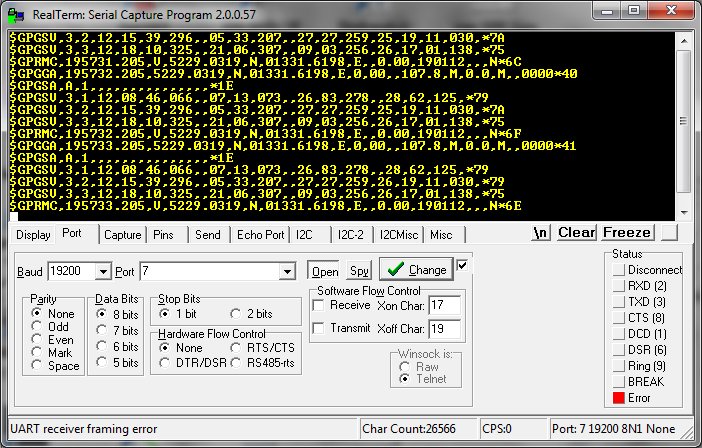
Task: Click the Spy button
Action: click(x=359, y=271)
